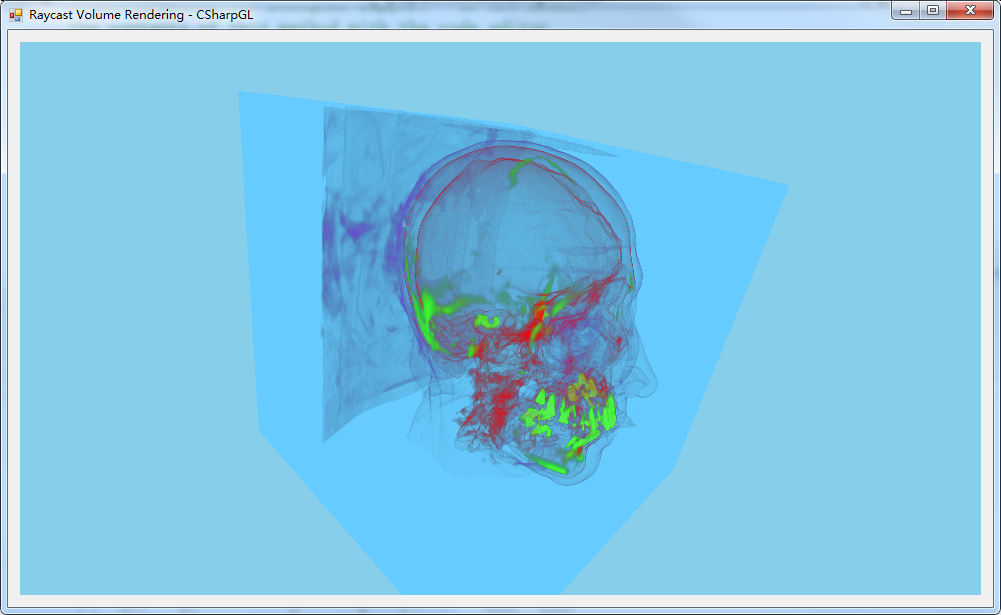
Task: Click the 'Raycast Volume Rendering - CSharpGL' title text
Action: click(x=140, y=15)
